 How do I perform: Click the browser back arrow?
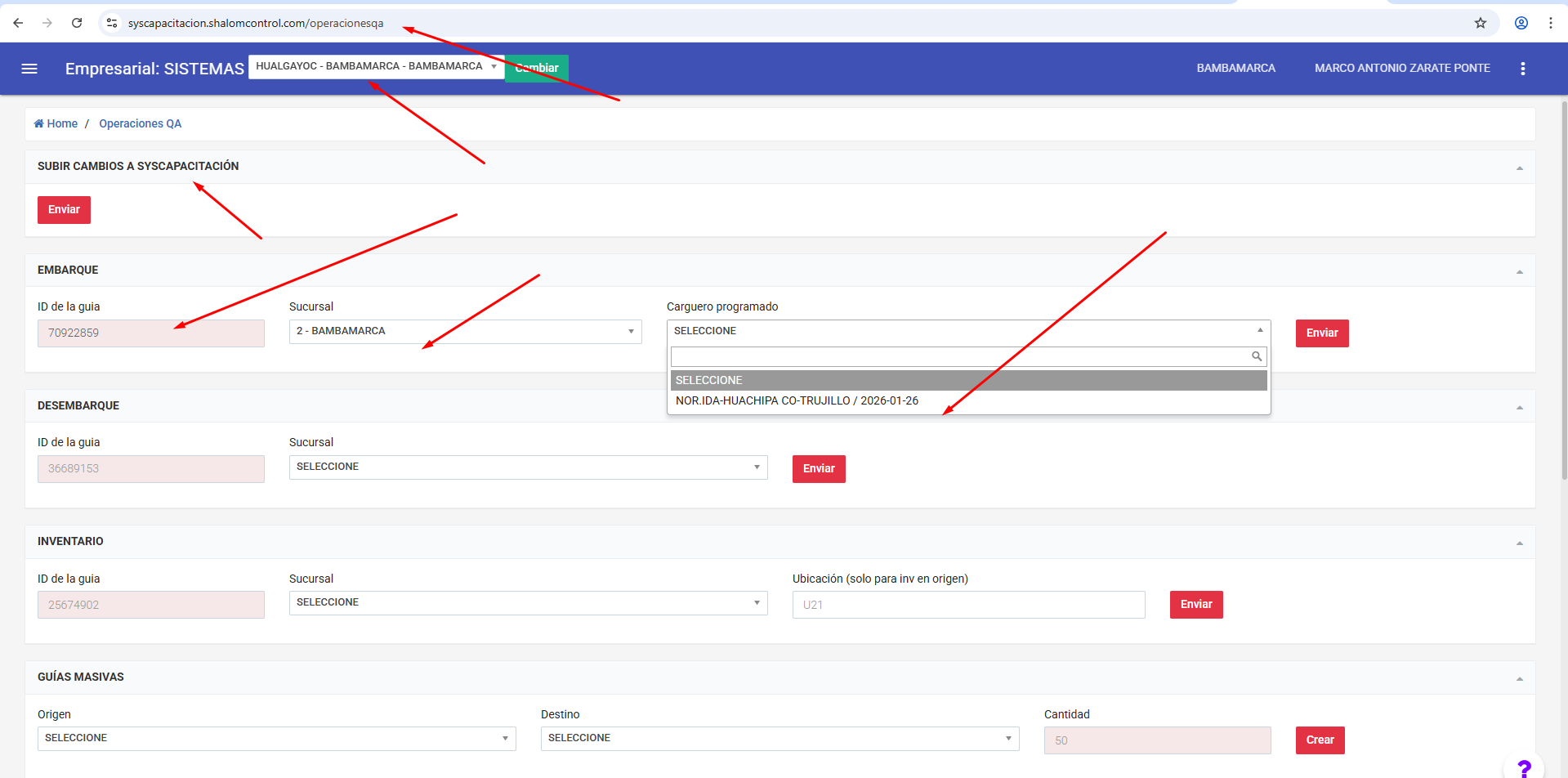(18, 23)
